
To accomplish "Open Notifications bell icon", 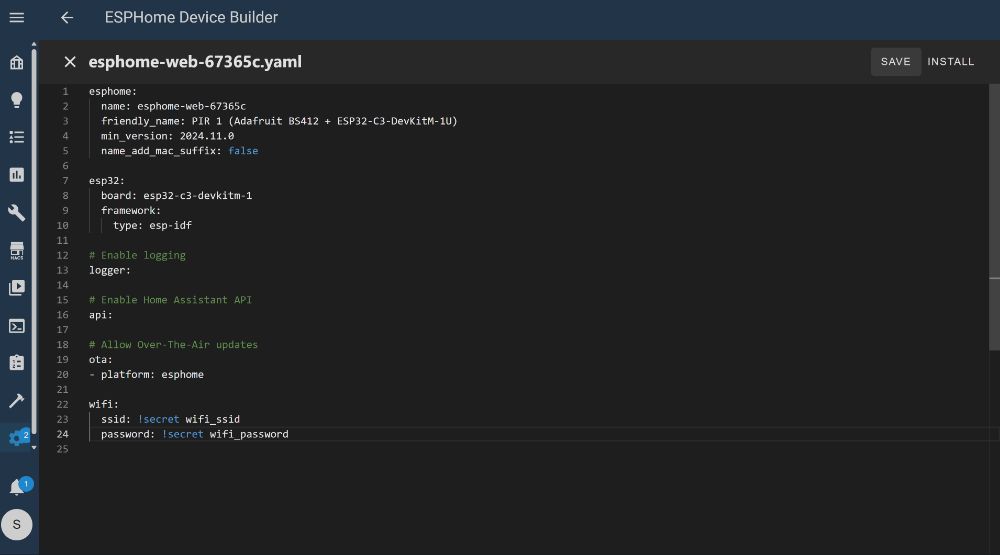I will pyautogui.click(x=18, y=487).
